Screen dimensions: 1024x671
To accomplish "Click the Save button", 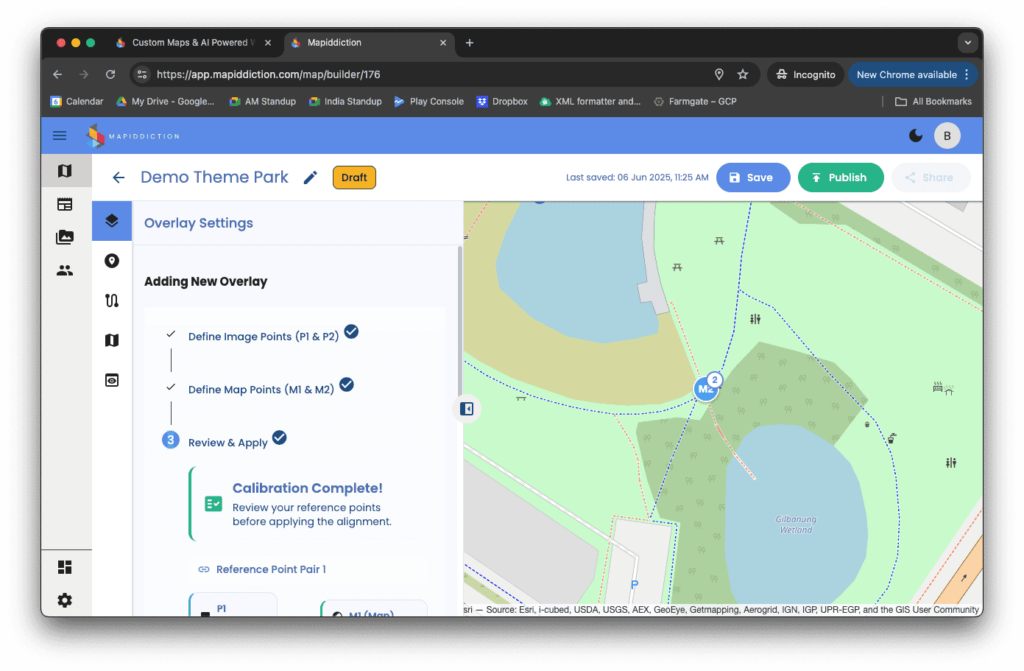I will point(752,178).
